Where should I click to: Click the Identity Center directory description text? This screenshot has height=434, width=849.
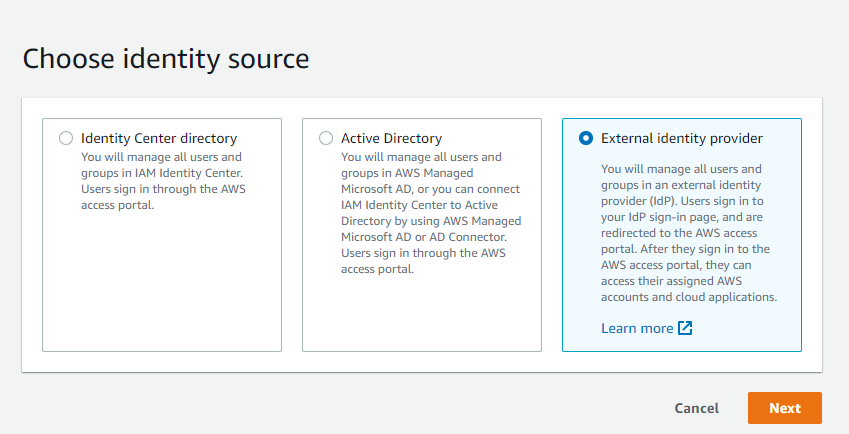[x=163, y=181]
